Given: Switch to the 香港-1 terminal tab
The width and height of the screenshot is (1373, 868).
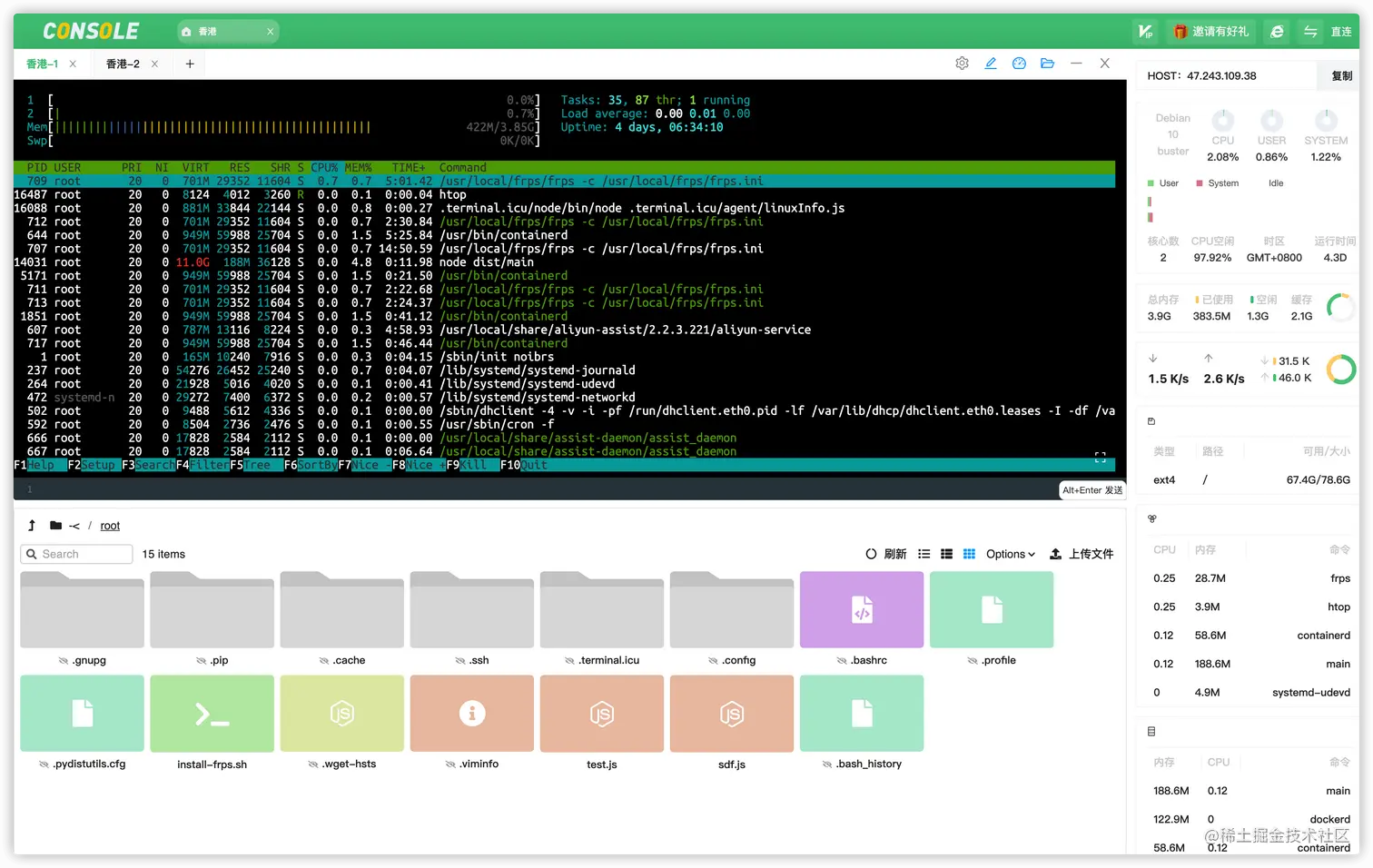Looking at the screenshot, I should 42,64.
